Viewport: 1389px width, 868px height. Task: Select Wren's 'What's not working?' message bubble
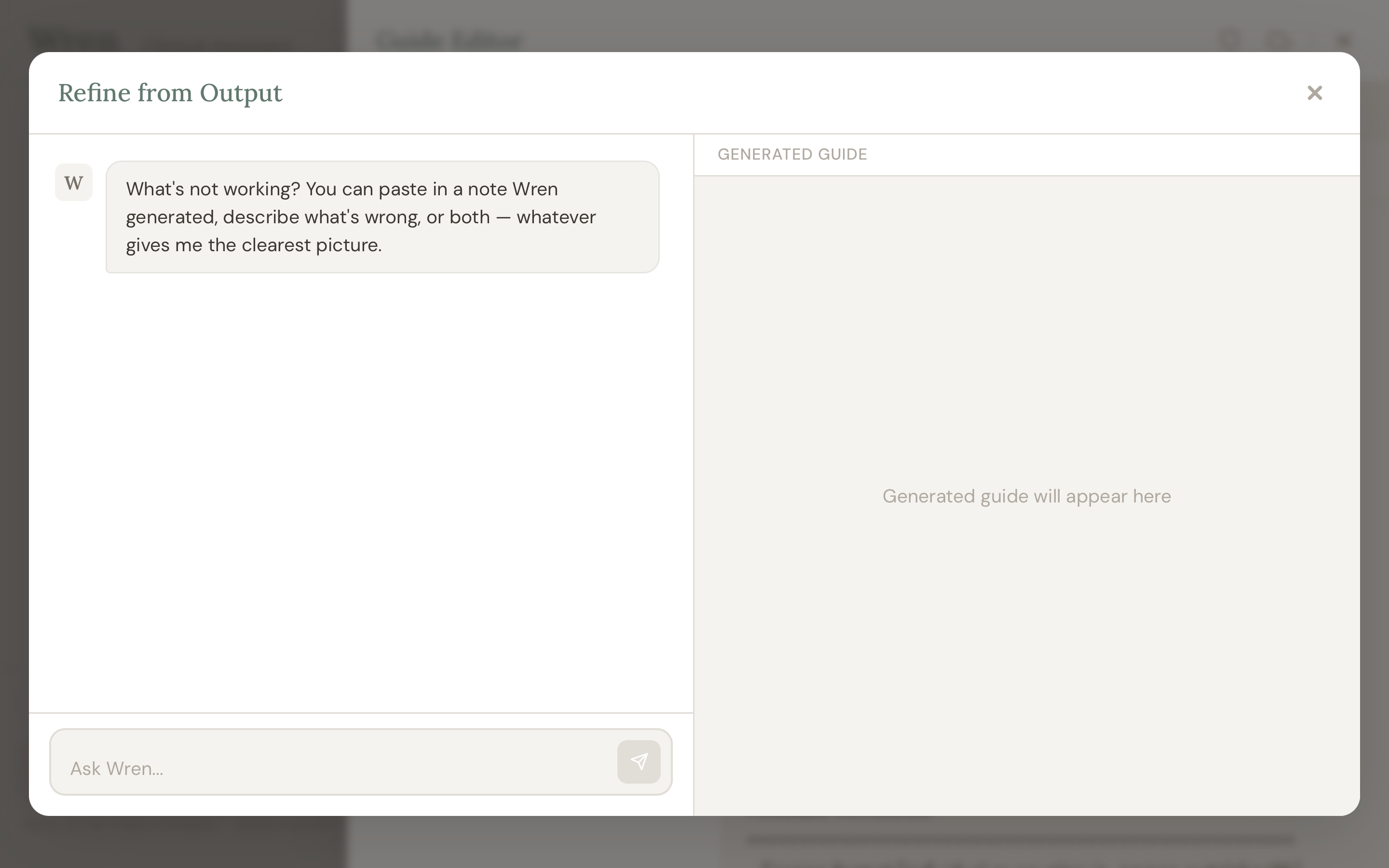[382, 217]
